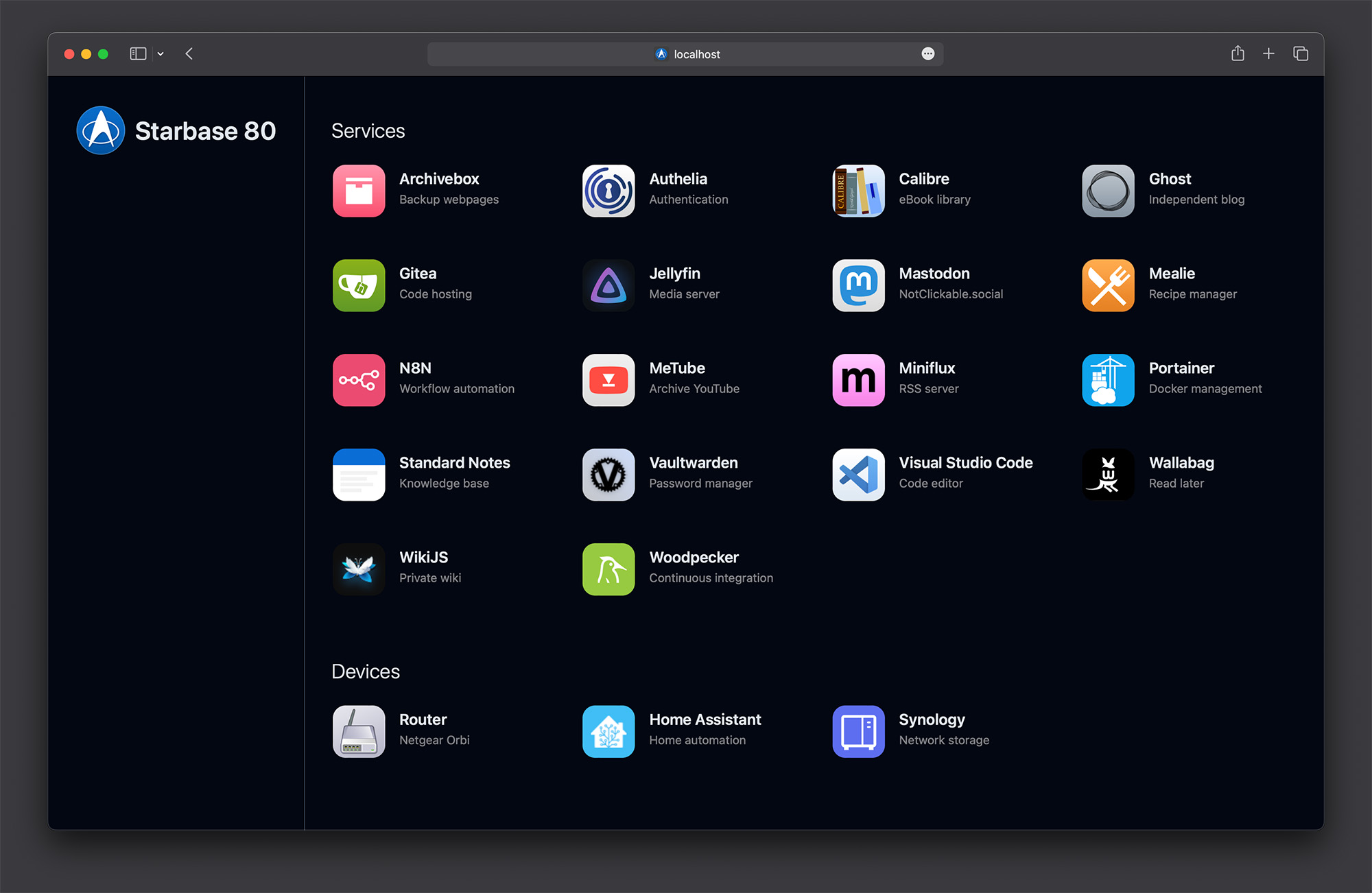Go back to the previous page
Viewport: 1372px width, 893px height.
(x=189, y=53)
